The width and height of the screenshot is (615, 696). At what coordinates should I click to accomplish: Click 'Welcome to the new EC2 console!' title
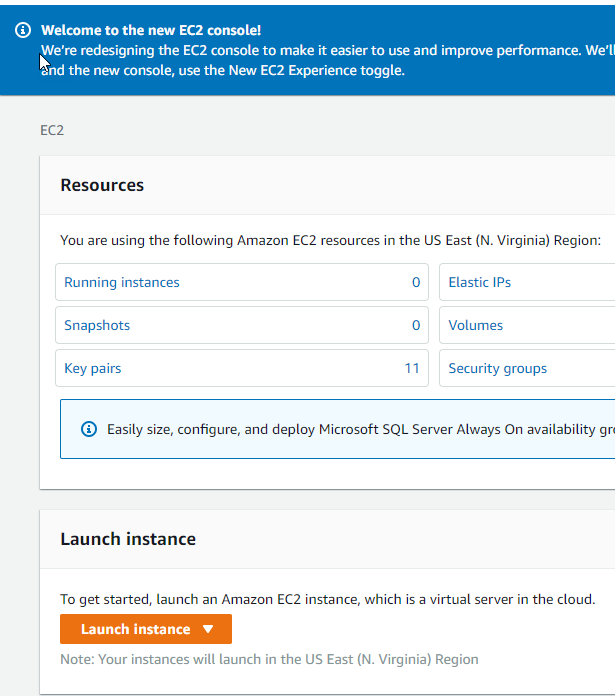(x=151, y=30)
